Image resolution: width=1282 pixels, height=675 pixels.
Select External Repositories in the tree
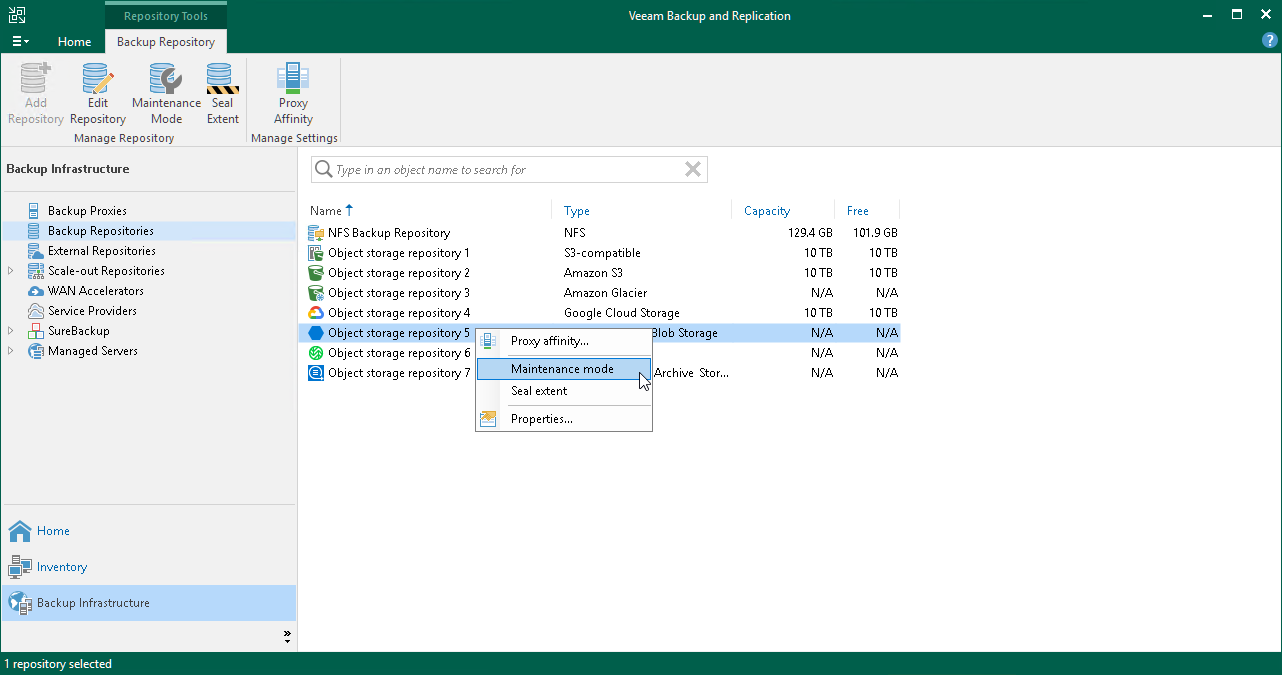[102, 251]
